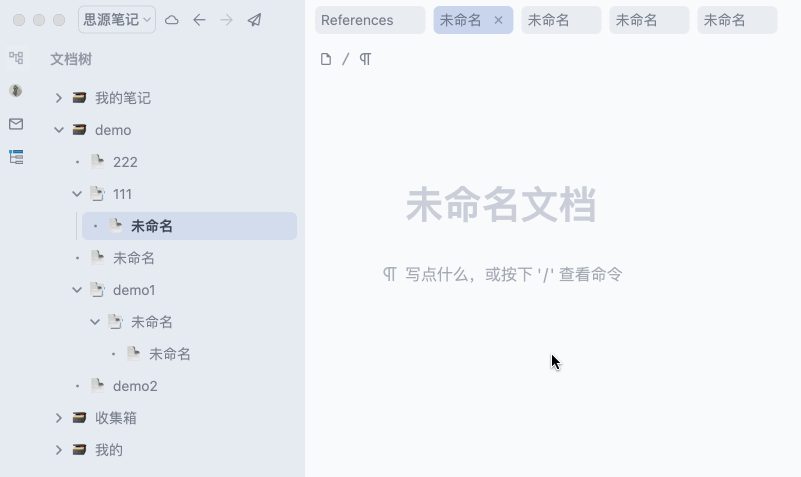Collapse the demo notebook
801x477 pixels.
[x=59, y=130]
